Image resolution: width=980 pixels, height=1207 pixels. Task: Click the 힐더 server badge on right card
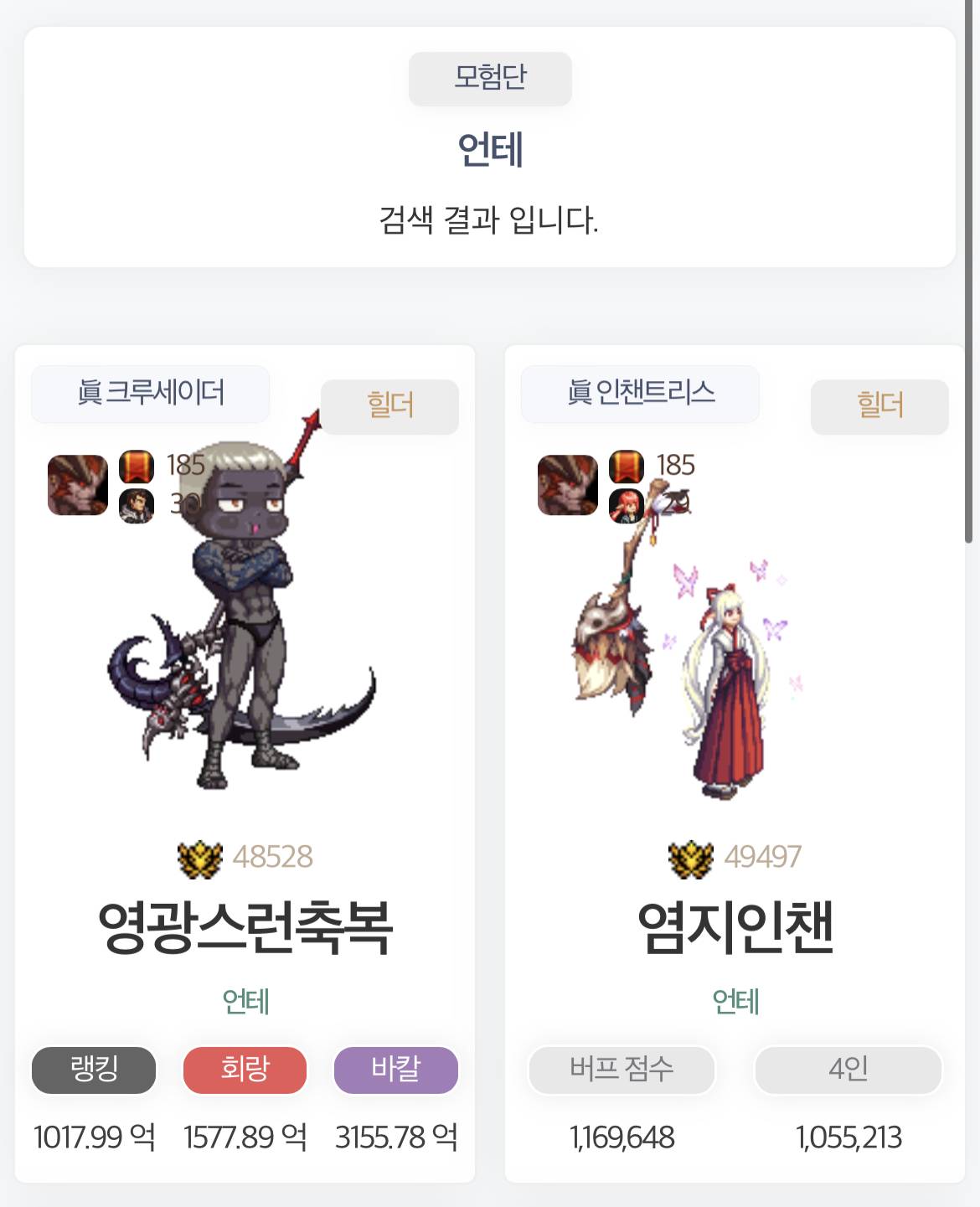[x=879, y=406]
